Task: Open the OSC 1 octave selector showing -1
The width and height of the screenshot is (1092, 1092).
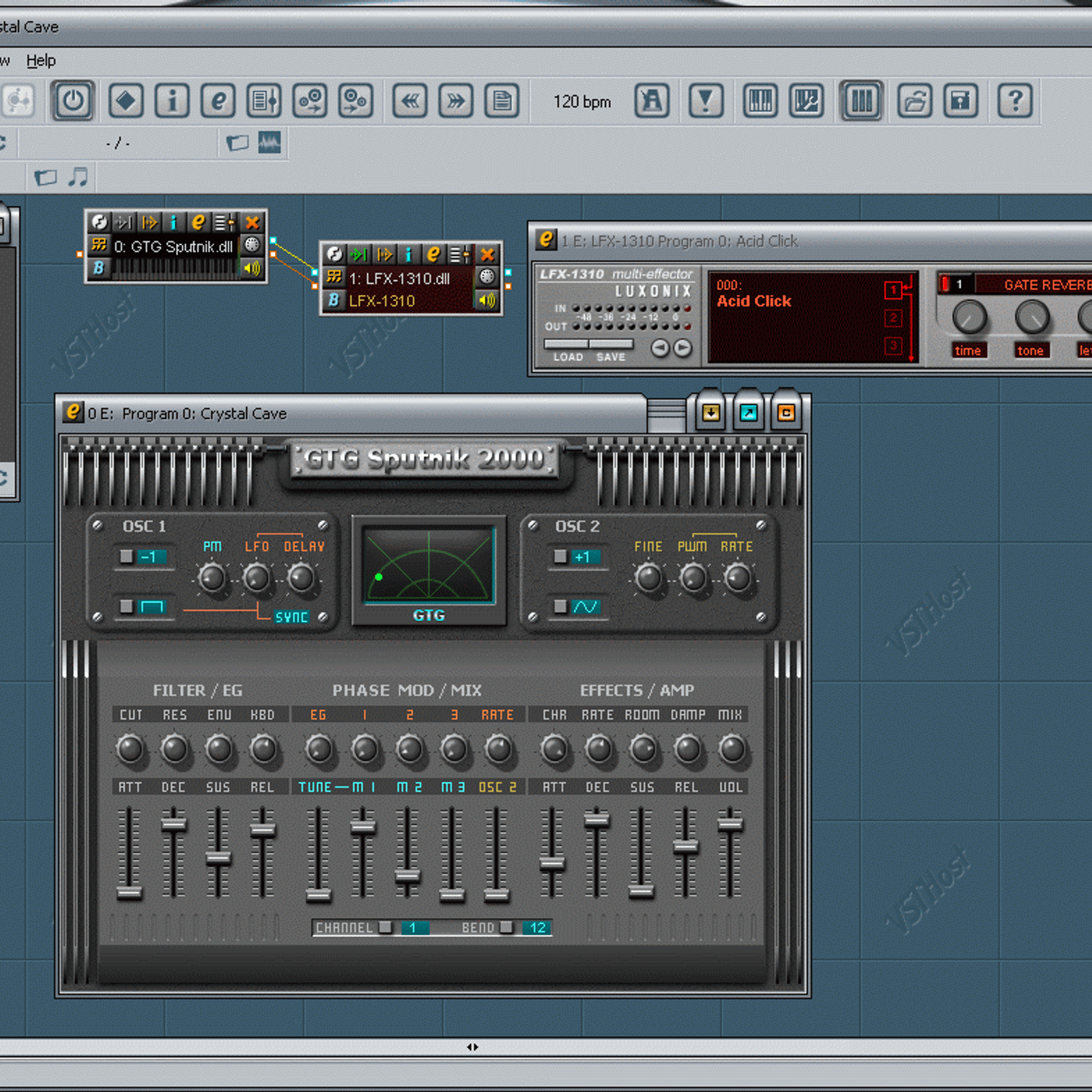Action: pos(147,557)
